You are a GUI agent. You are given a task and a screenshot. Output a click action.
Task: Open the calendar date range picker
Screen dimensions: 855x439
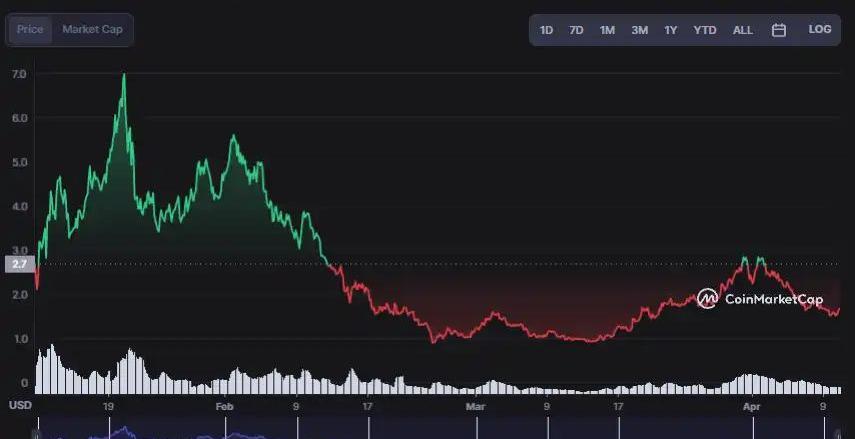779,30
